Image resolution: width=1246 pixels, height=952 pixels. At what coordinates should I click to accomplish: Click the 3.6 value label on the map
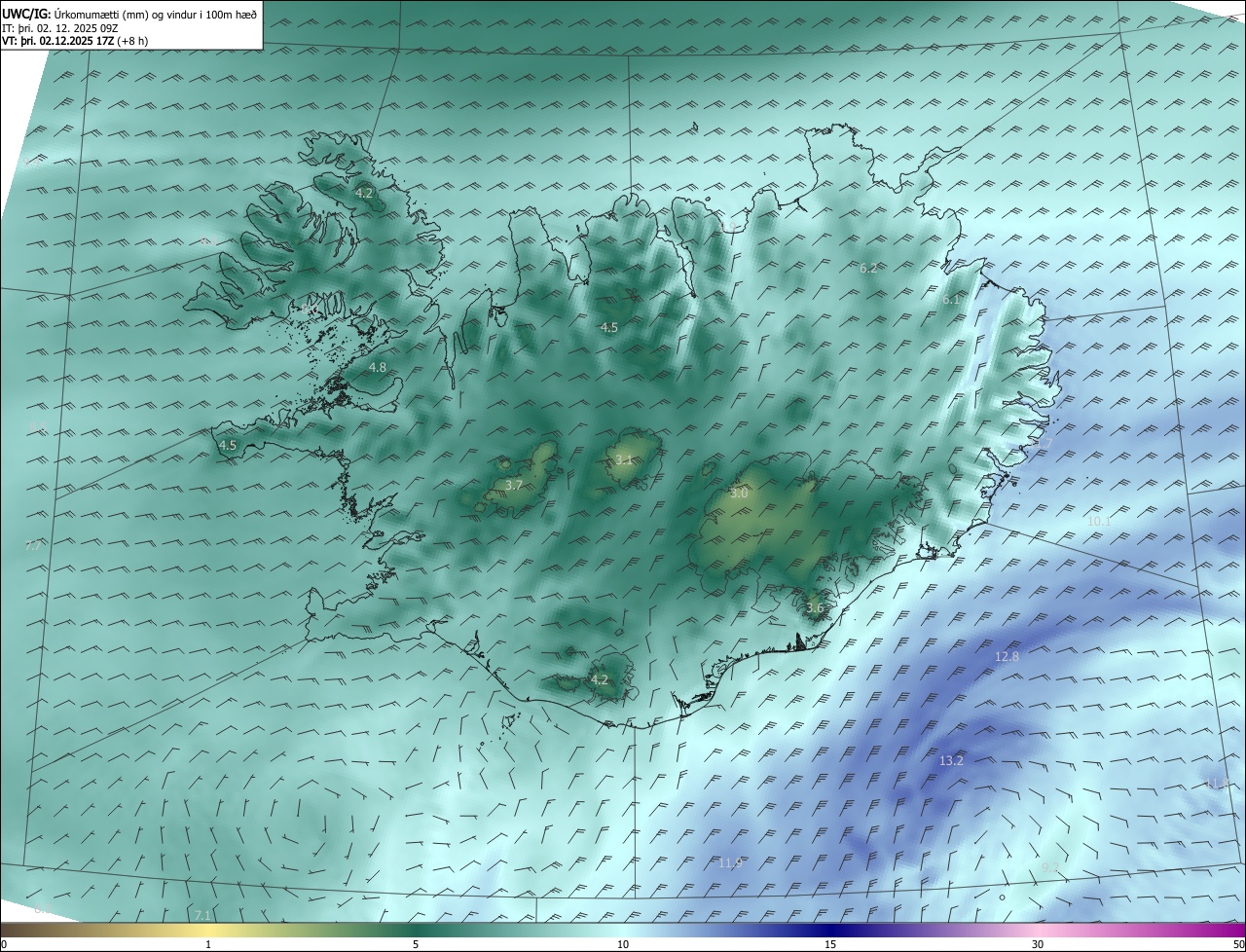click(x=815, y=608)
